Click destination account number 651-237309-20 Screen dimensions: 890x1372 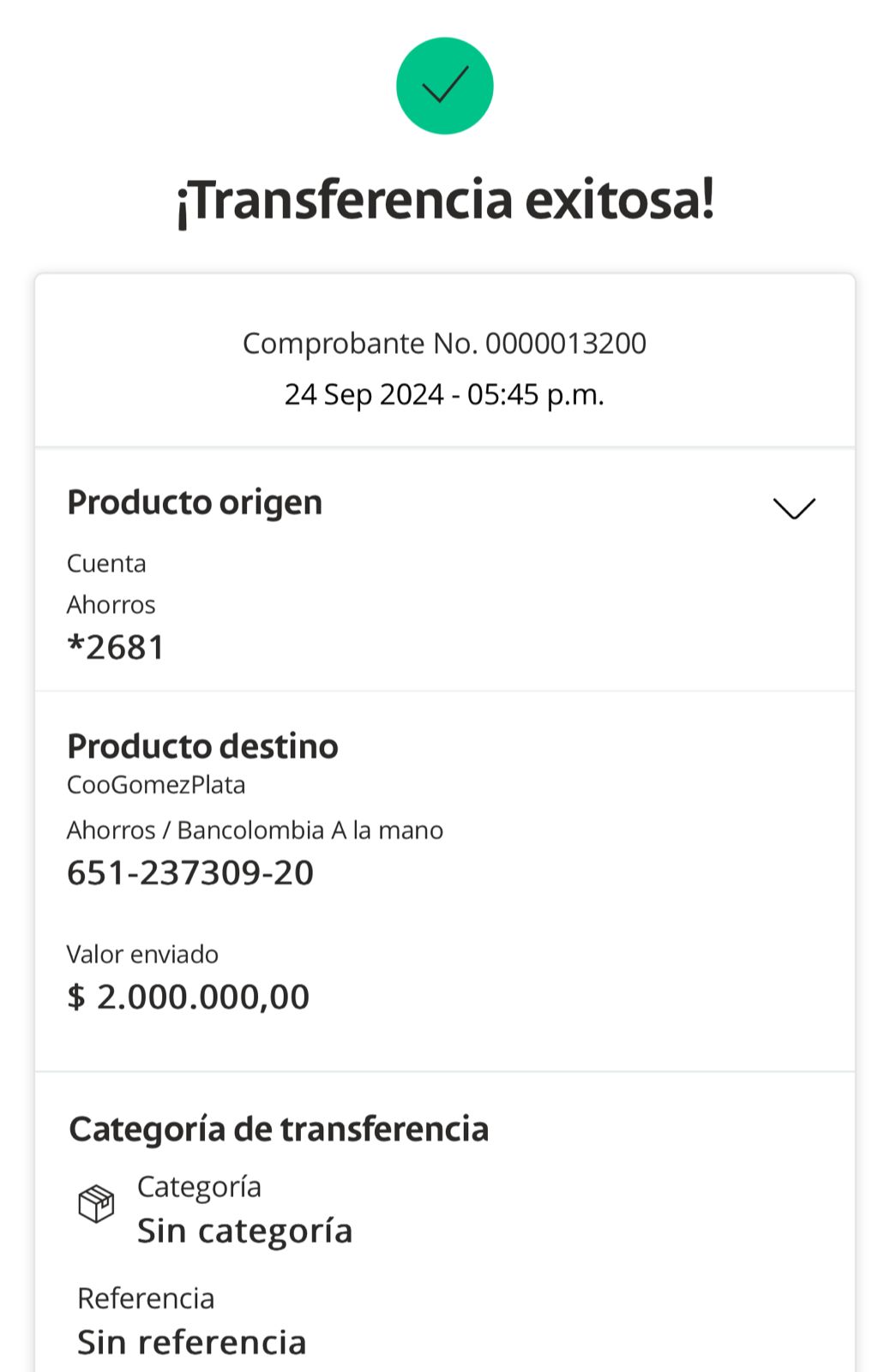point(190,873)
